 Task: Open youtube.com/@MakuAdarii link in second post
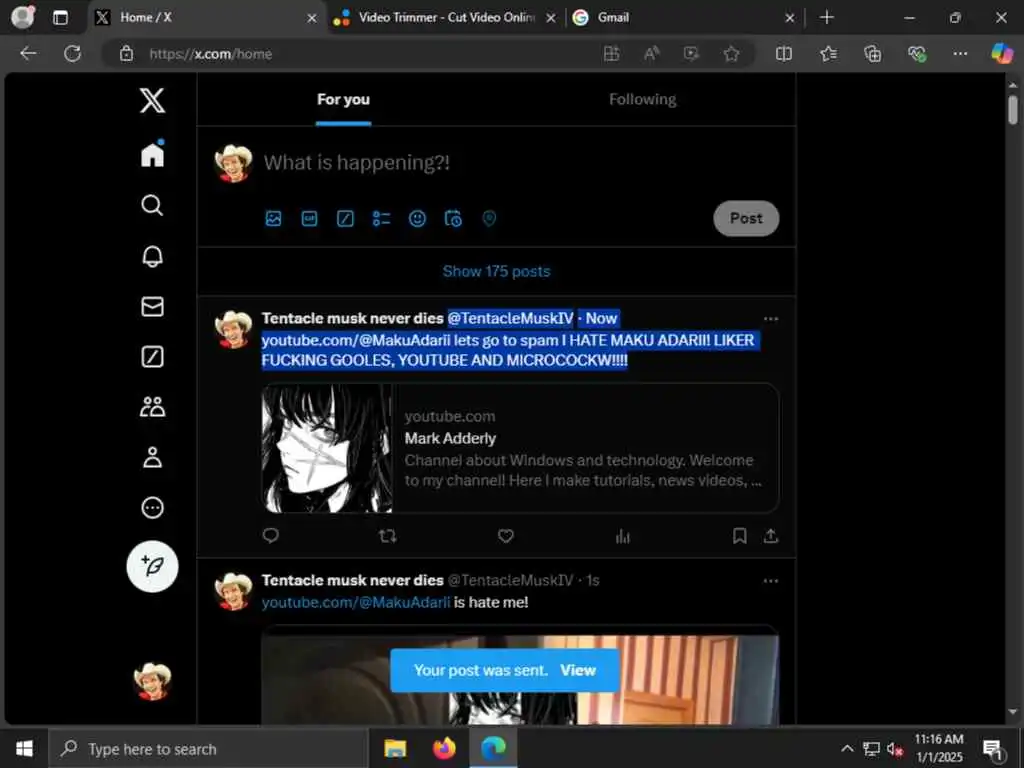tap(356, 602)
